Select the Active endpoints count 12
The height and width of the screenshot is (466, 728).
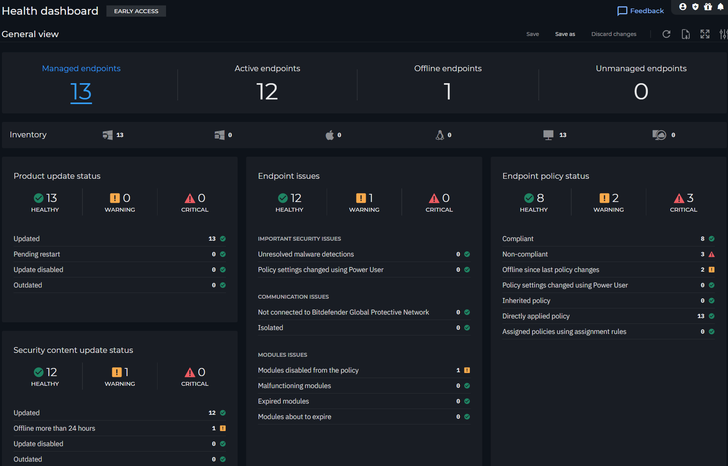click(x=267, y=91)
